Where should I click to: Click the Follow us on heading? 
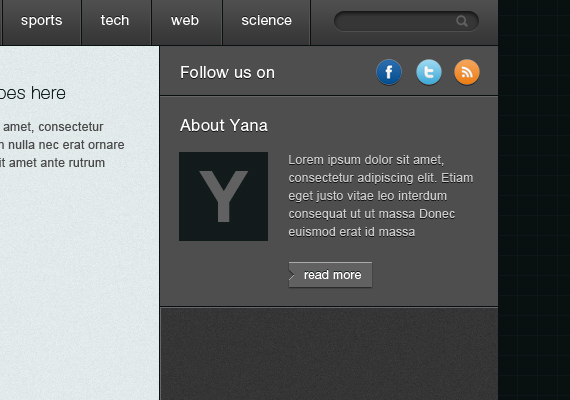tap(227, 72)
